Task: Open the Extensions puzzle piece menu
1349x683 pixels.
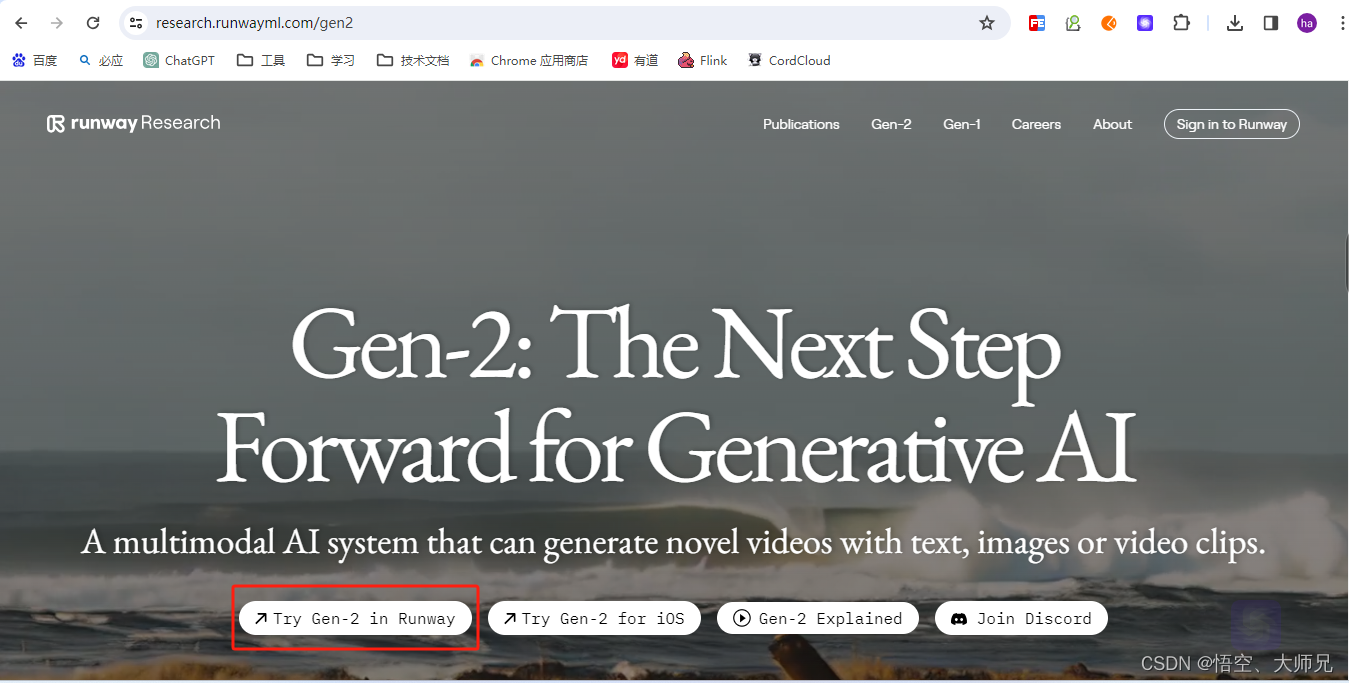Action: pos(1181,23)
